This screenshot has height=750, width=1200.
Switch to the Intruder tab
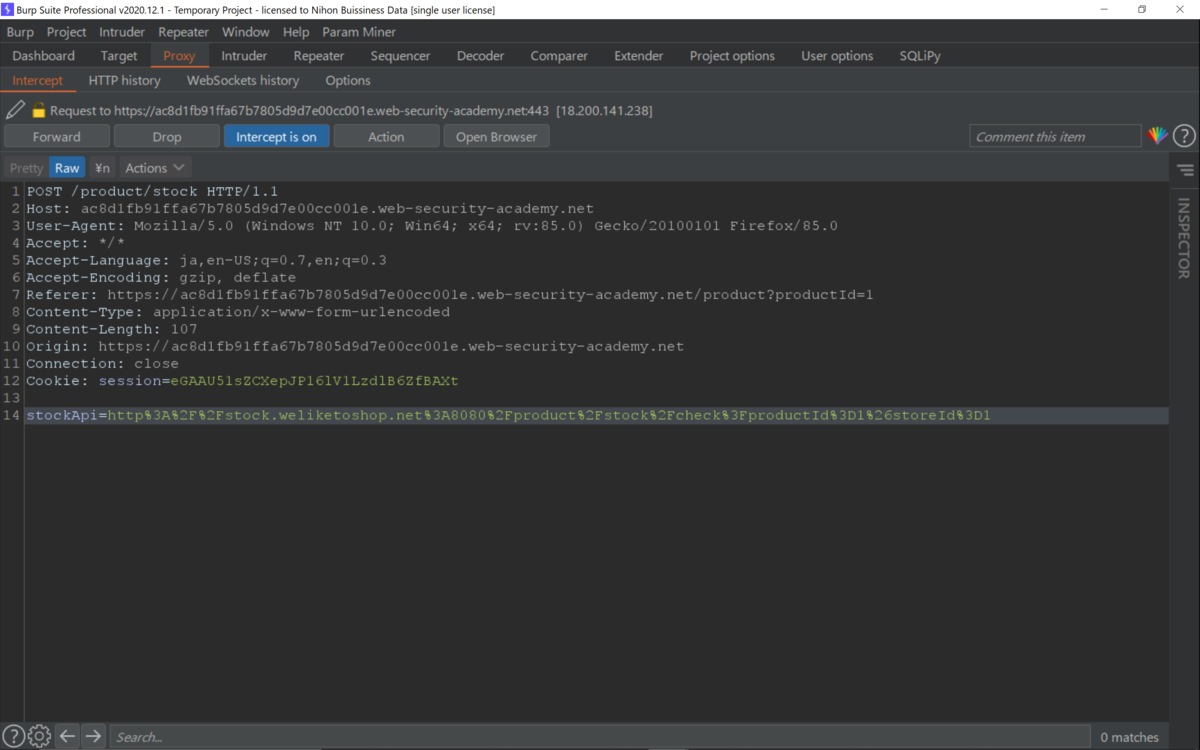[244, 56]
